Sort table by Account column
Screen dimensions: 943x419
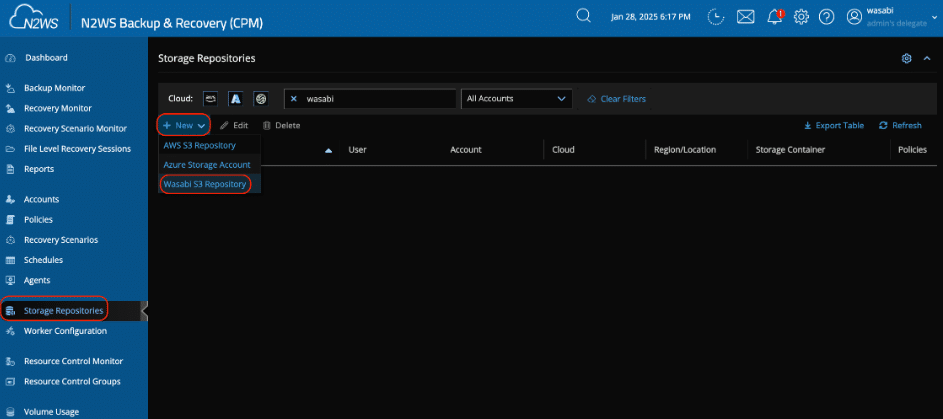pos(465,150)
